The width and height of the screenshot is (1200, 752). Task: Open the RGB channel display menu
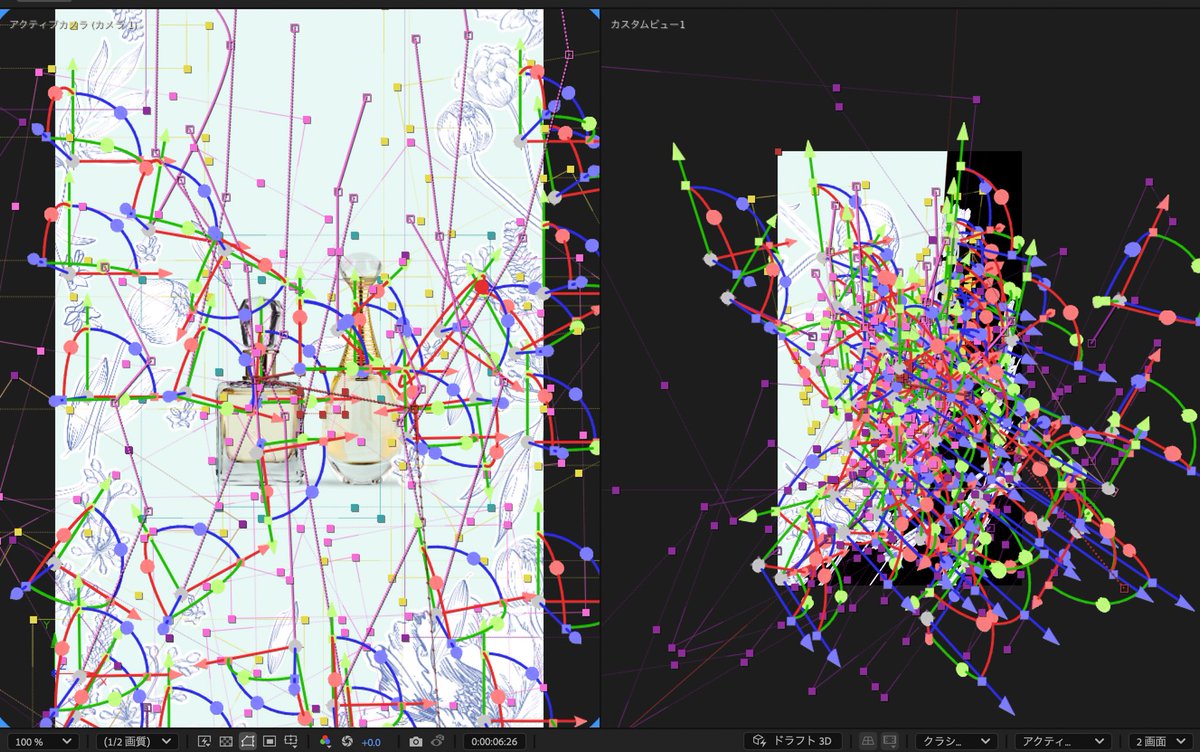(325, 741)
